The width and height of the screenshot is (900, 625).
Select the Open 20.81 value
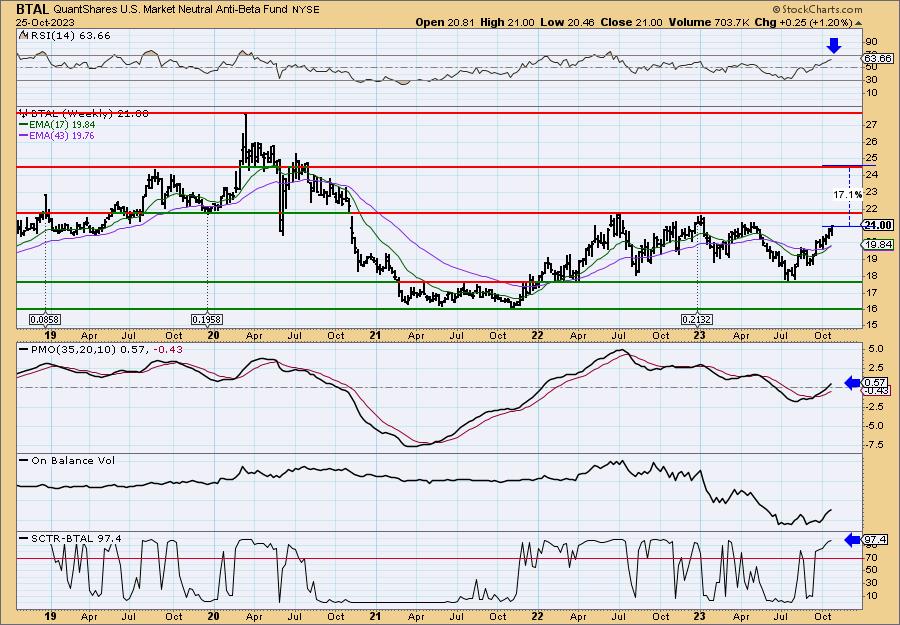[x=443, y=22]
